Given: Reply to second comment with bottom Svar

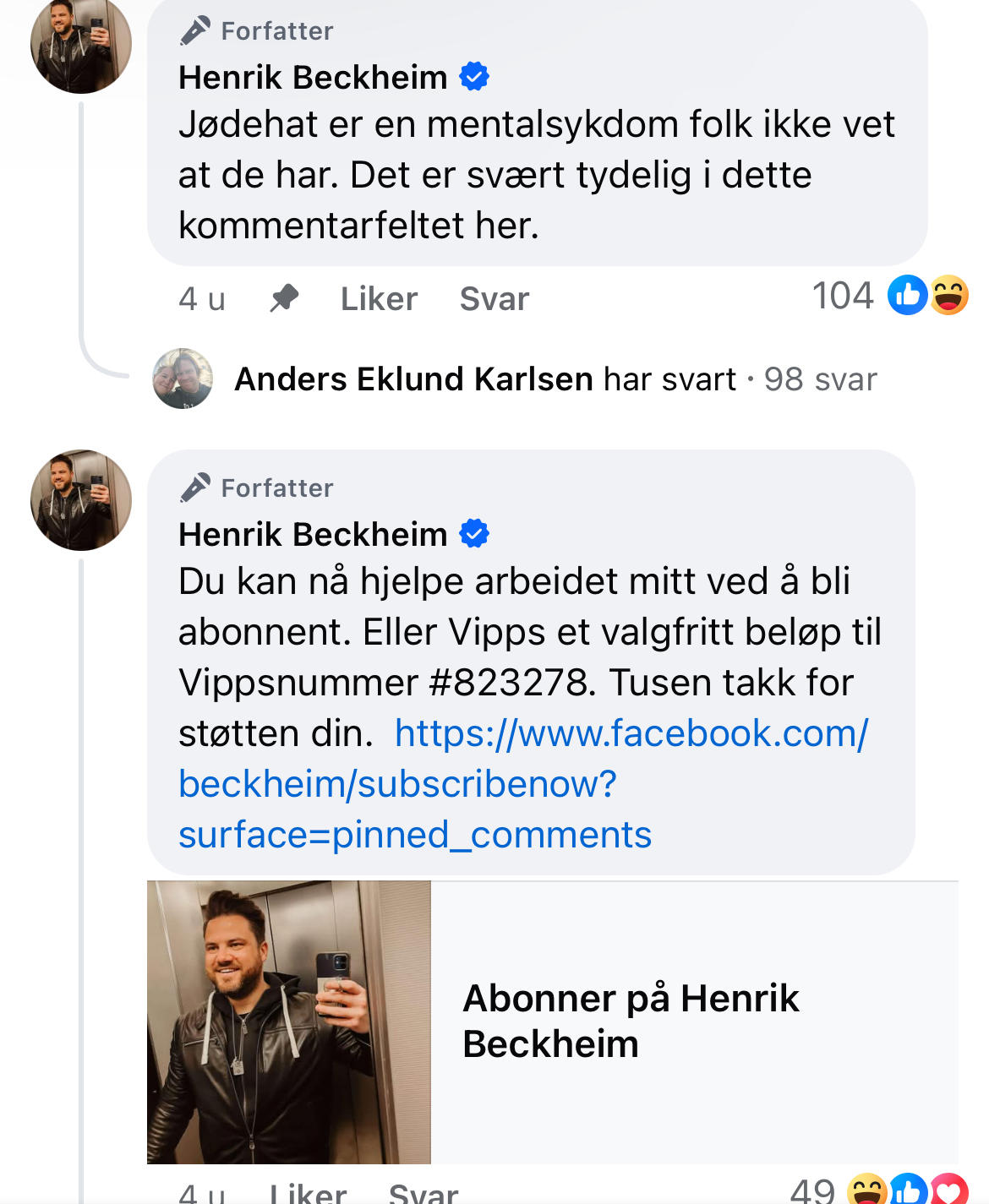Looking at the screenshot, I should point(423,1192).
